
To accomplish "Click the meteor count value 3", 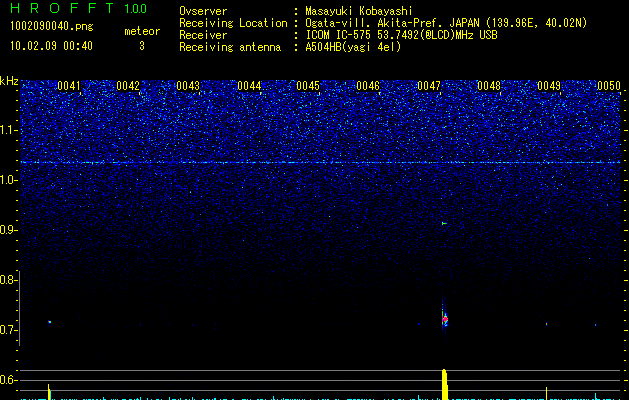I will (x=142, y=46).
